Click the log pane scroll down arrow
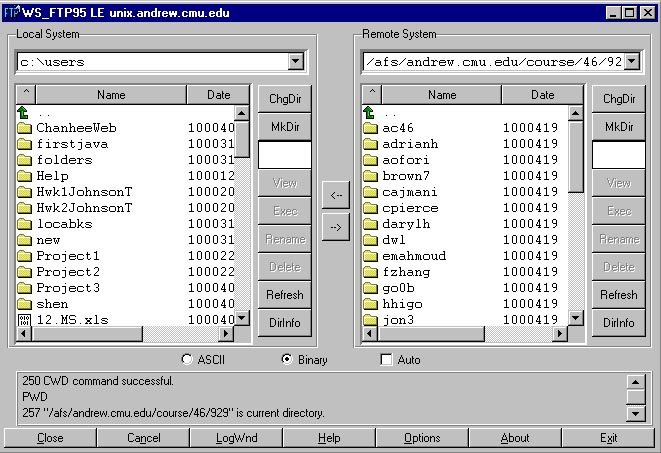This screenshot has width=661, height=453. coord(635,413)
